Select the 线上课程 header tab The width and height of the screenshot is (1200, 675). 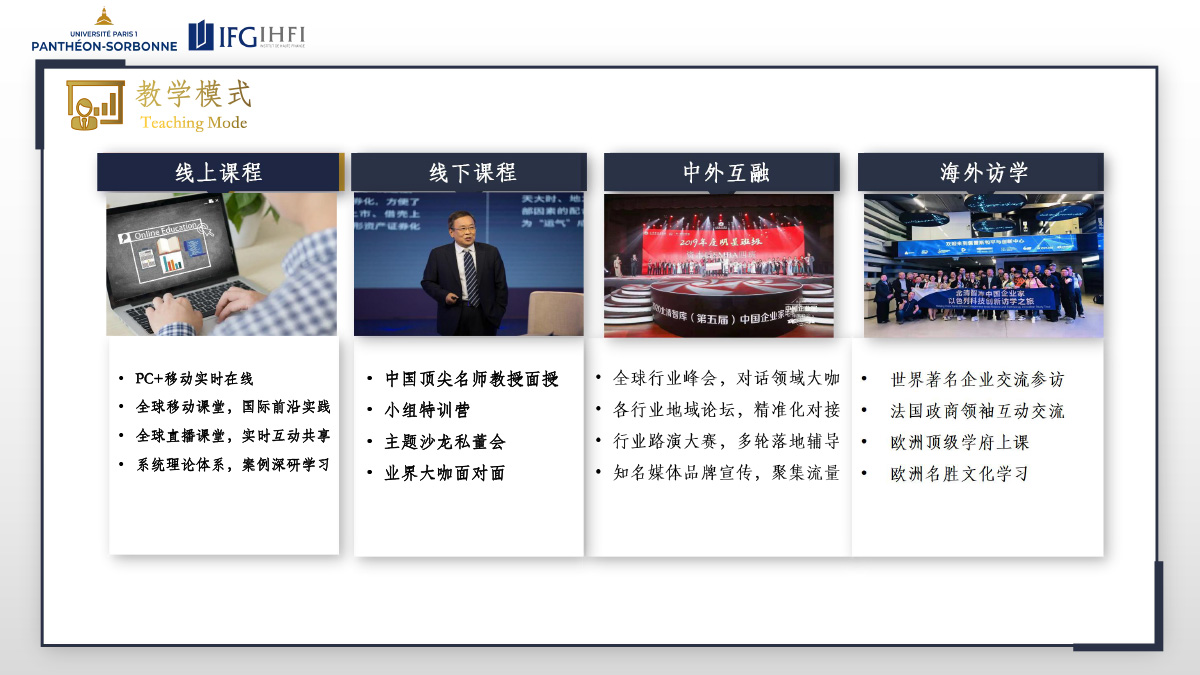coord(218,172)
